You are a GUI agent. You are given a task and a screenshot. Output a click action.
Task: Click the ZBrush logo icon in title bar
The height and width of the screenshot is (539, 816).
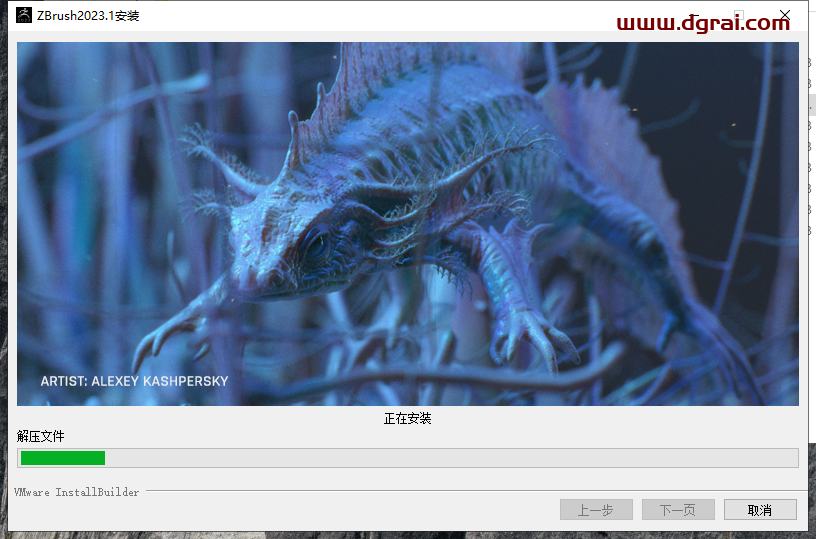24,15
